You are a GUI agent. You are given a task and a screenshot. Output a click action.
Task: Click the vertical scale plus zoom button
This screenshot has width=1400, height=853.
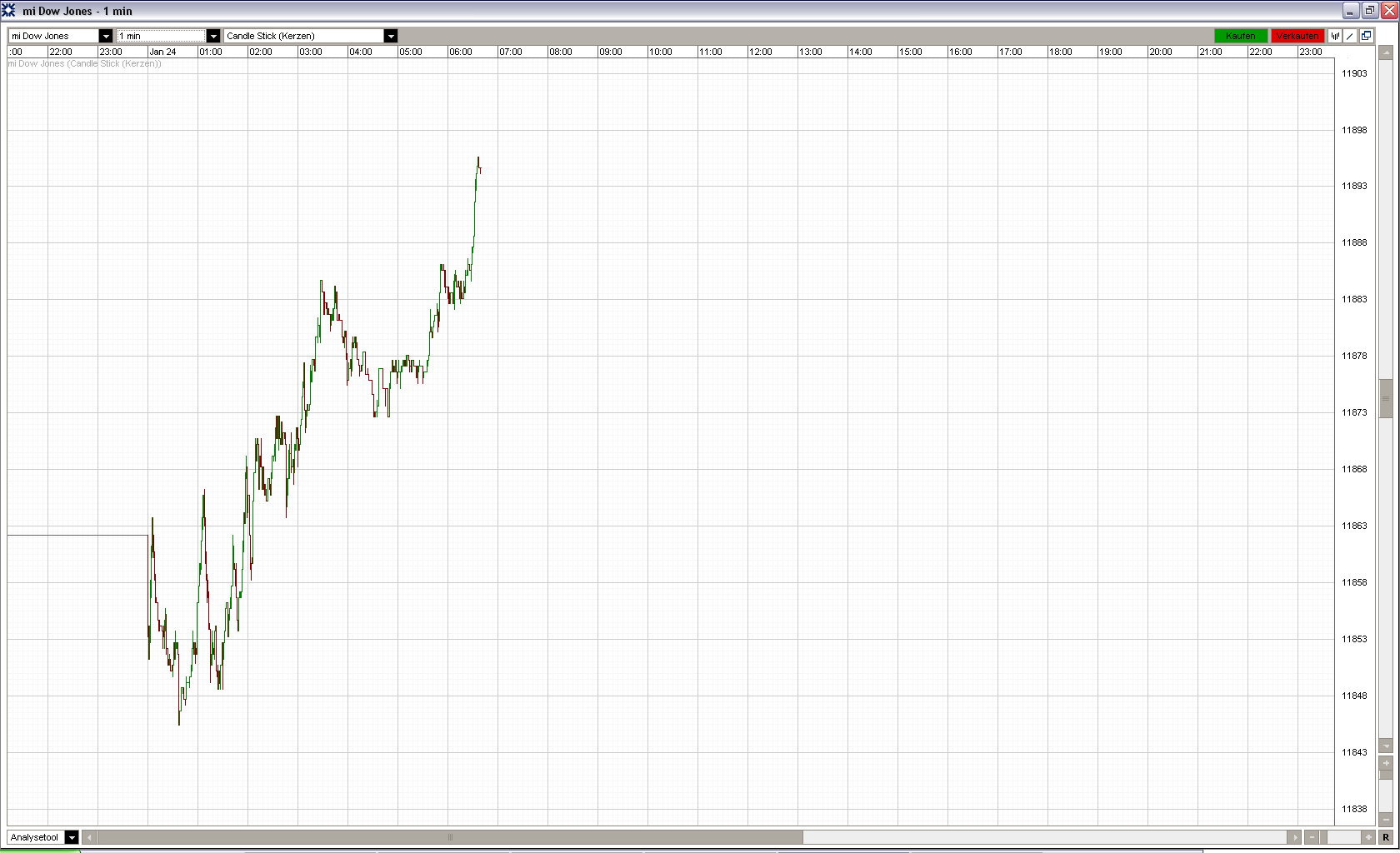pyautogui.click(x=1387, y=763)
